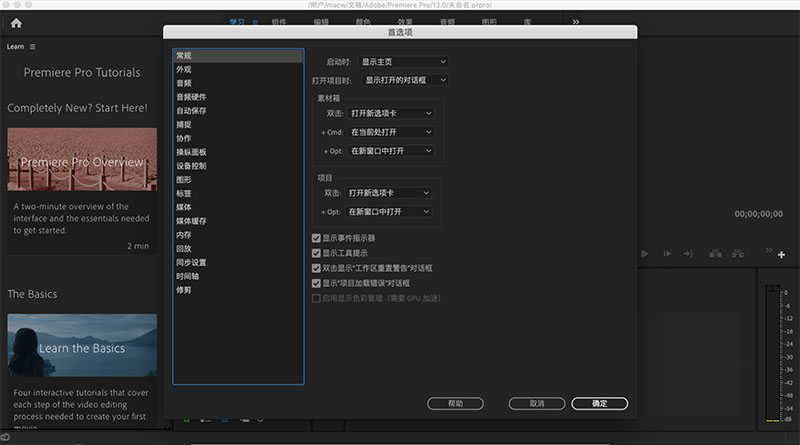Click the Lift icon in the monitor
Viewport: 800px width, 445px height.
point(715,254)
